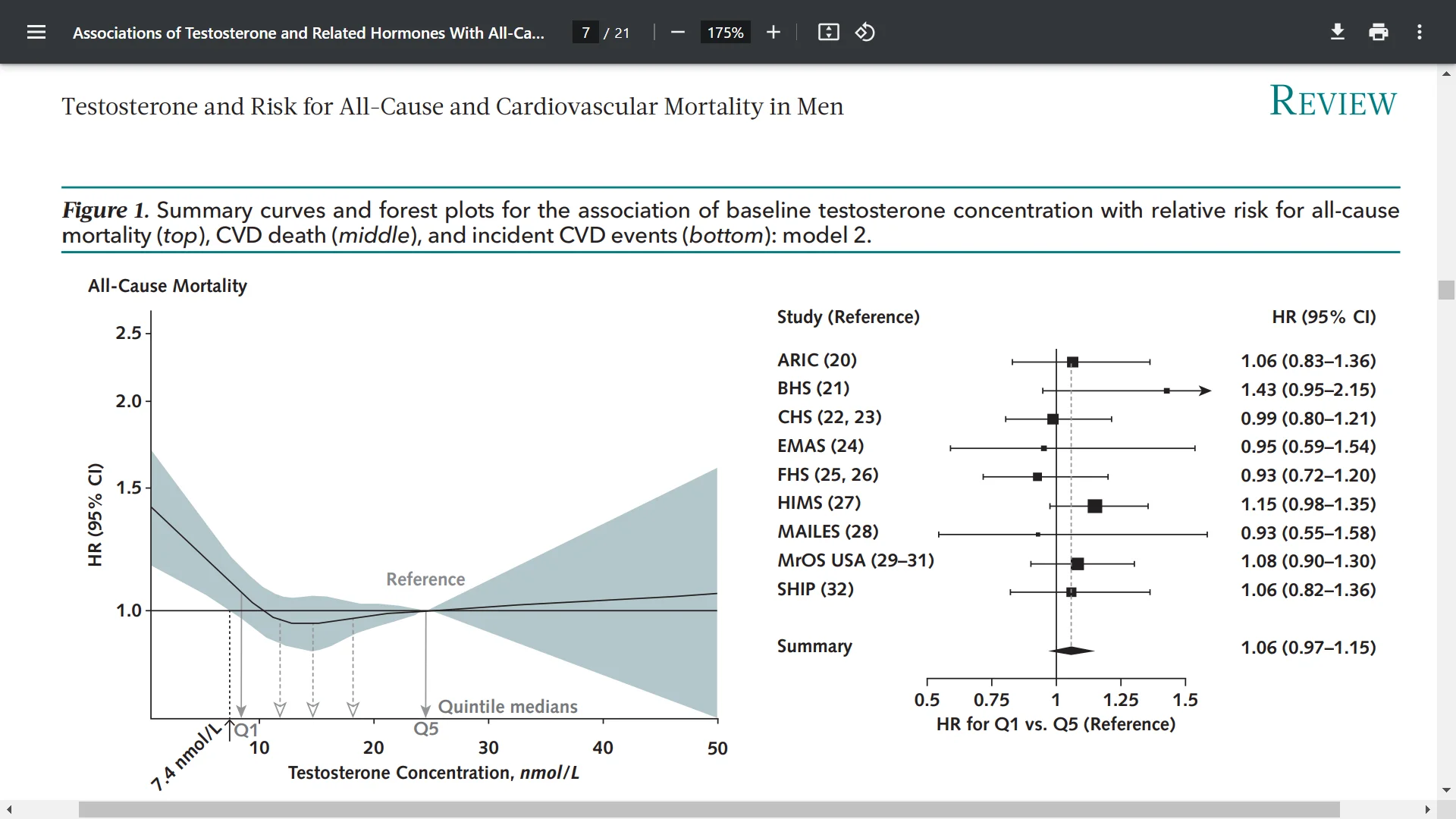
Task: Click the summary value 1.06 (0.97–1.15)
Action: 1308,648
